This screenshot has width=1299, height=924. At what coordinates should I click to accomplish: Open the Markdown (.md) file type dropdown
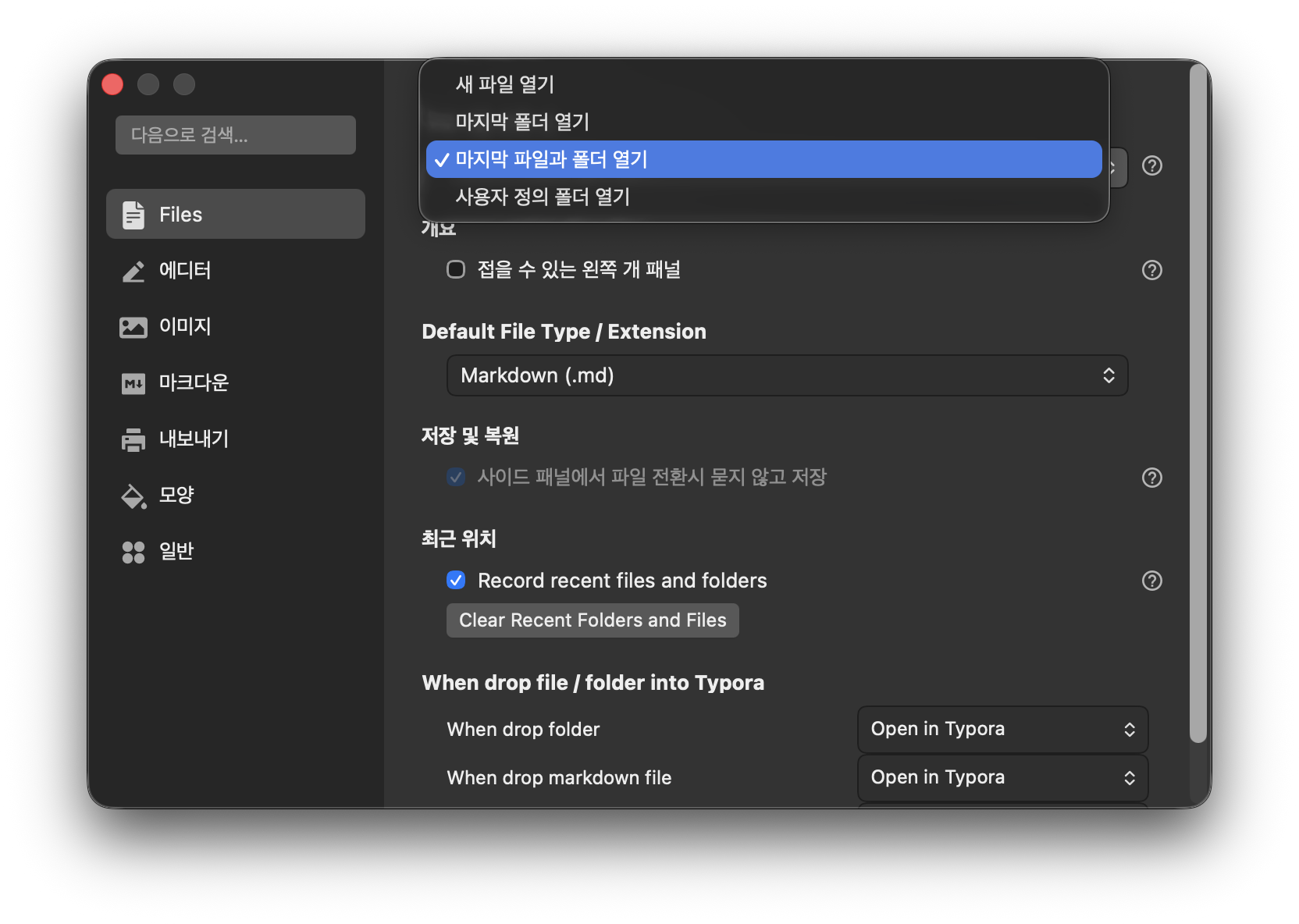point(787,375)
